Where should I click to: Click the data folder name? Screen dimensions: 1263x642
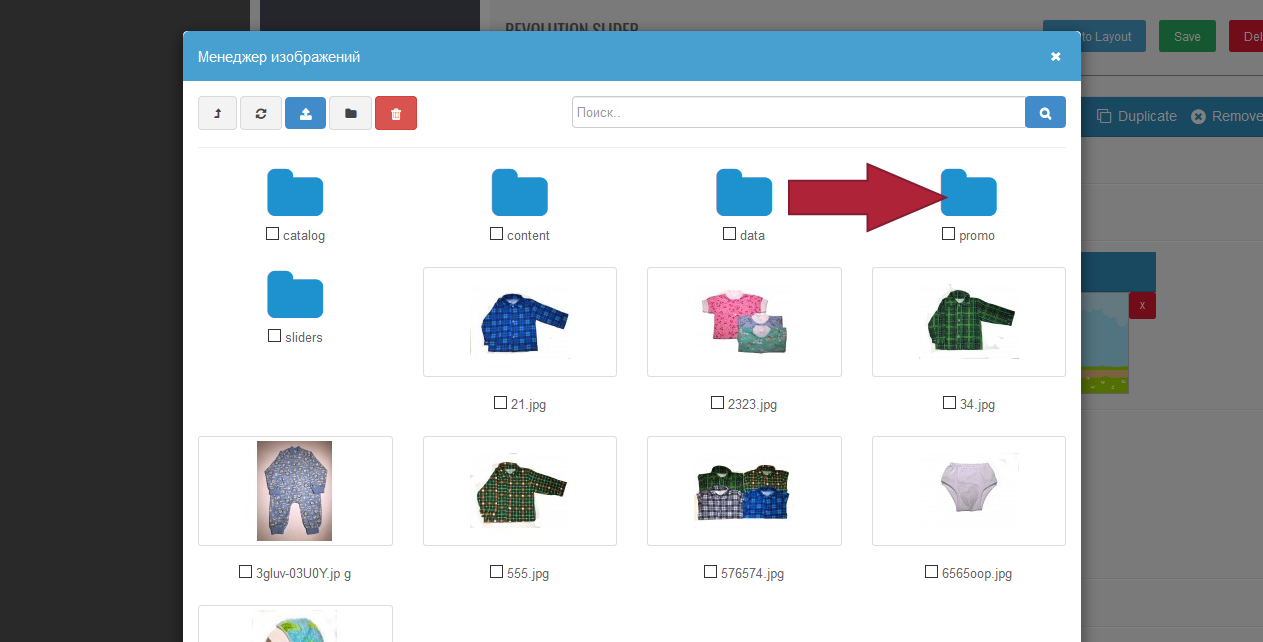click(x=752, y=236)
